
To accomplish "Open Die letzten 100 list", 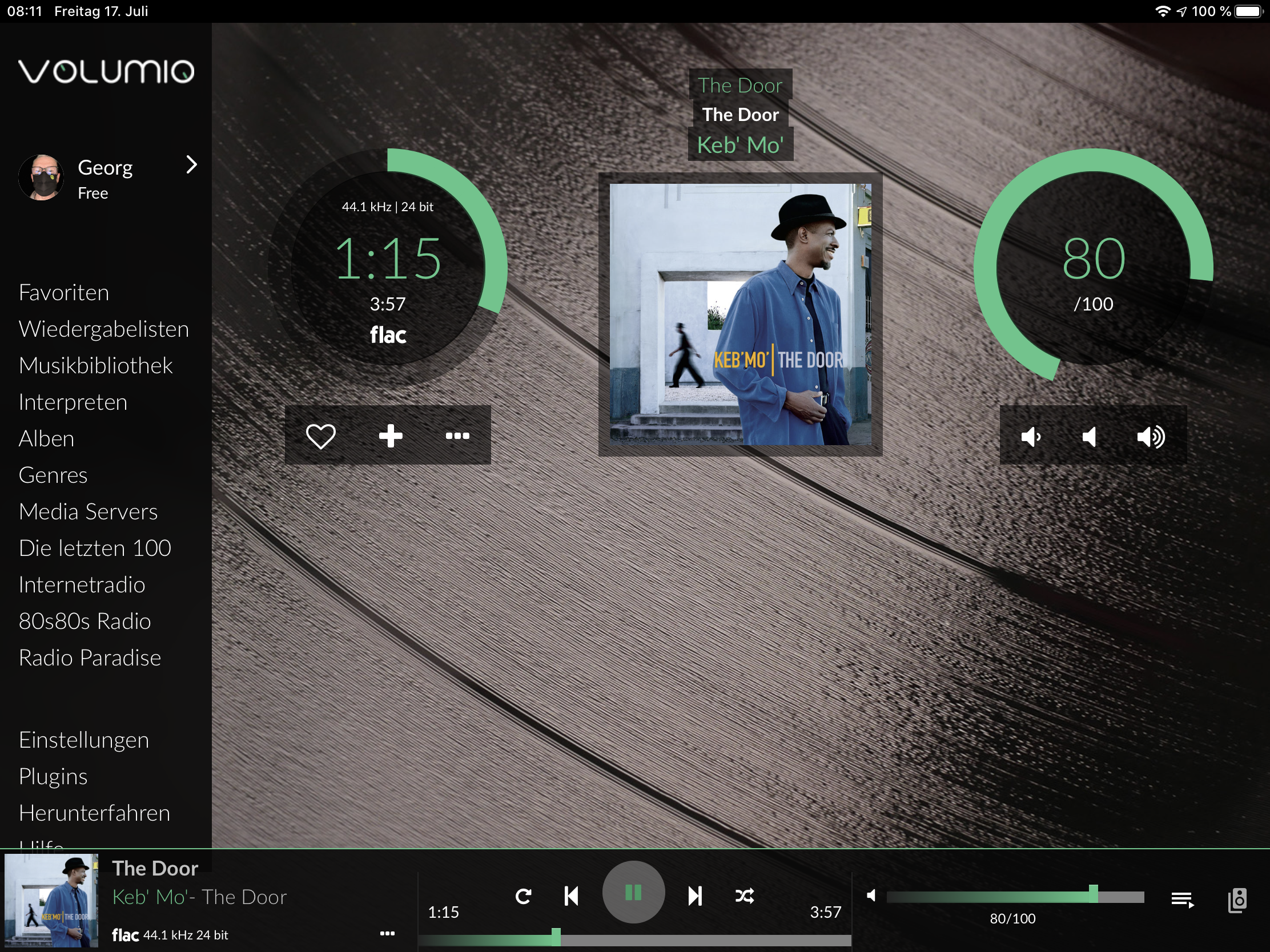I will click(95, 548).
